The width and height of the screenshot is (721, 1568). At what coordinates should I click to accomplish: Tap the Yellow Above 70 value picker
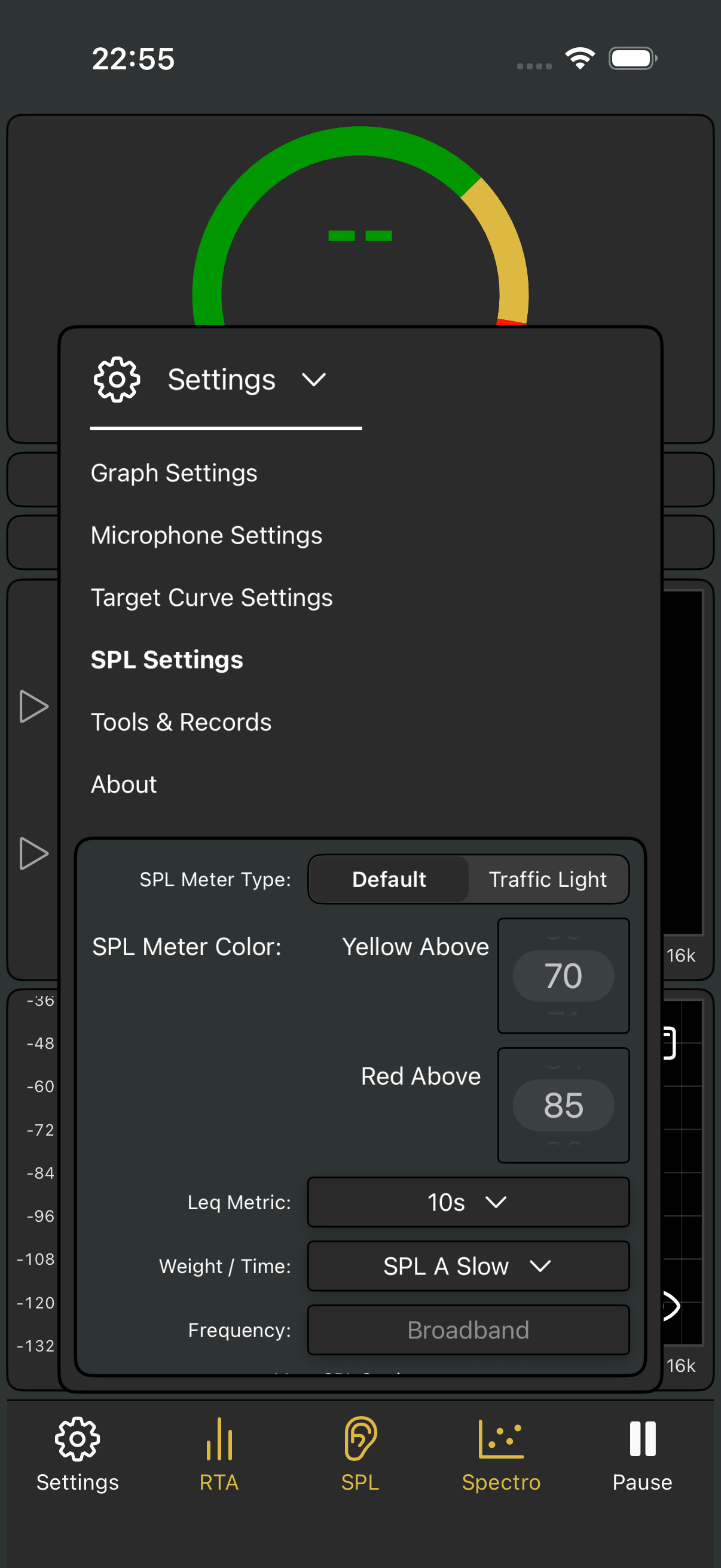[x=563, y=976]
